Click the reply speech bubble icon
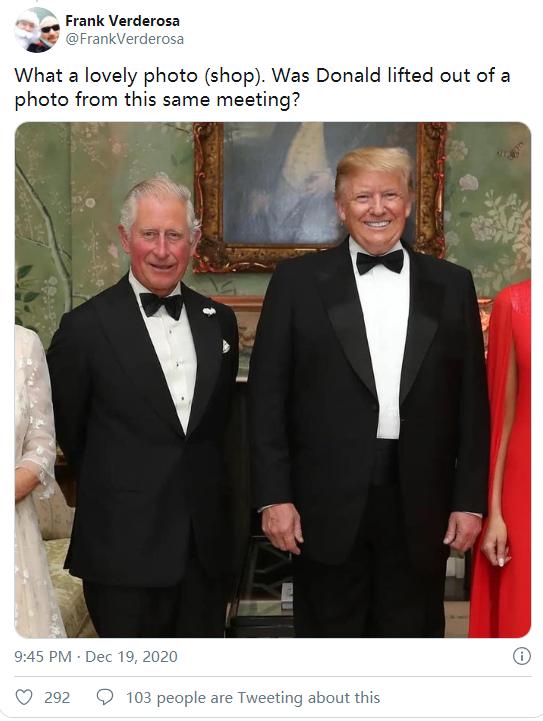 [x=104, y=698]
